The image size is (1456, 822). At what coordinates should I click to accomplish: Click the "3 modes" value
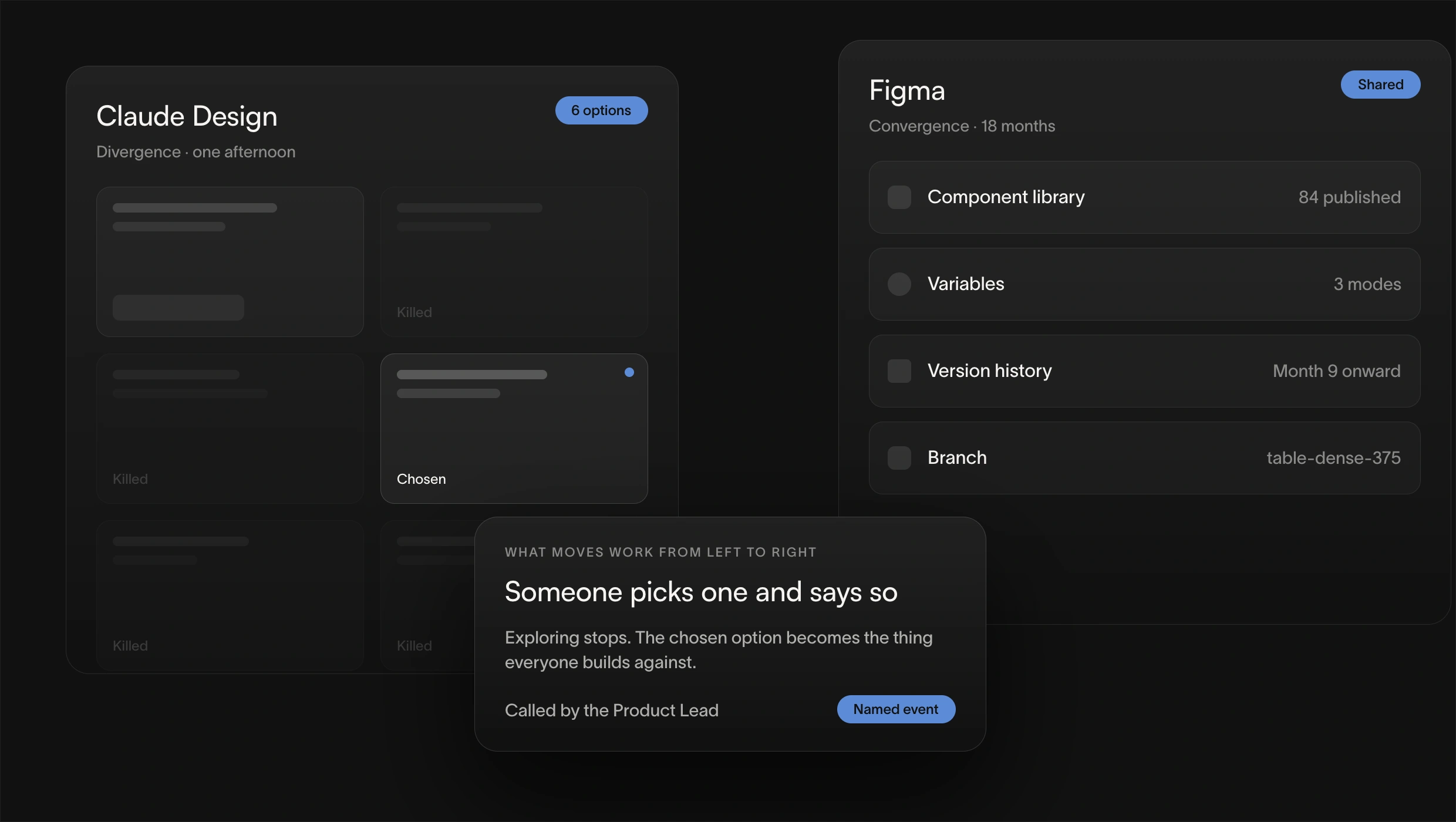point(1367,284)
